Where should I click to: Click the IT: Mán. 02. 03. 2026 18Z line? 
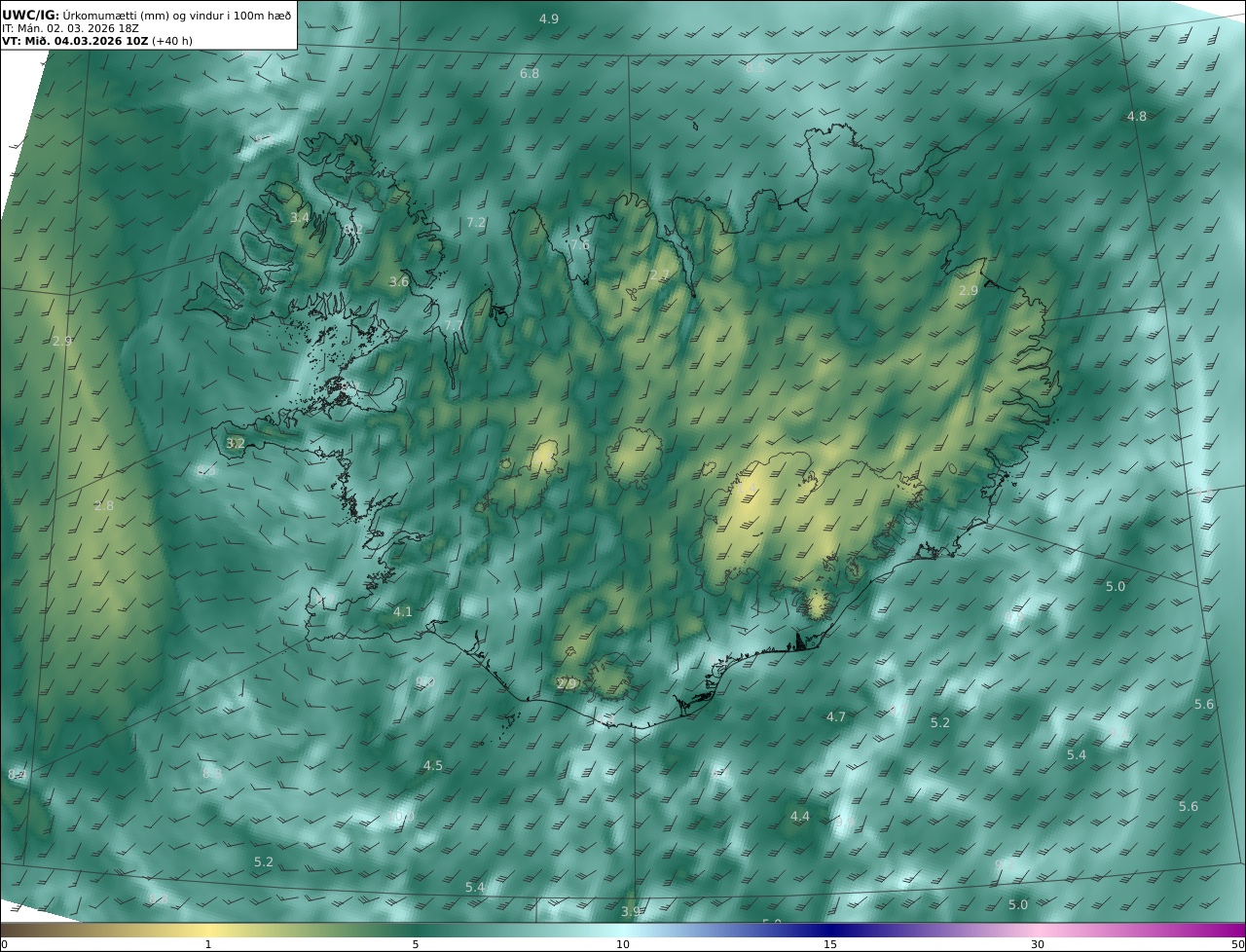[x=70, y=28]
